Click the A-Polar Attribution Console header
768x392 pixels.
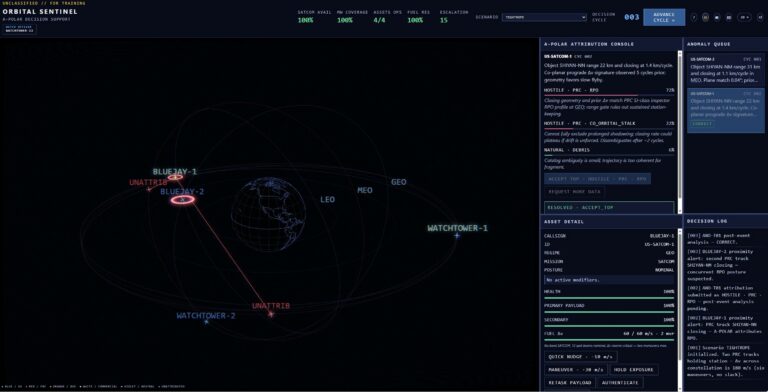610,44
